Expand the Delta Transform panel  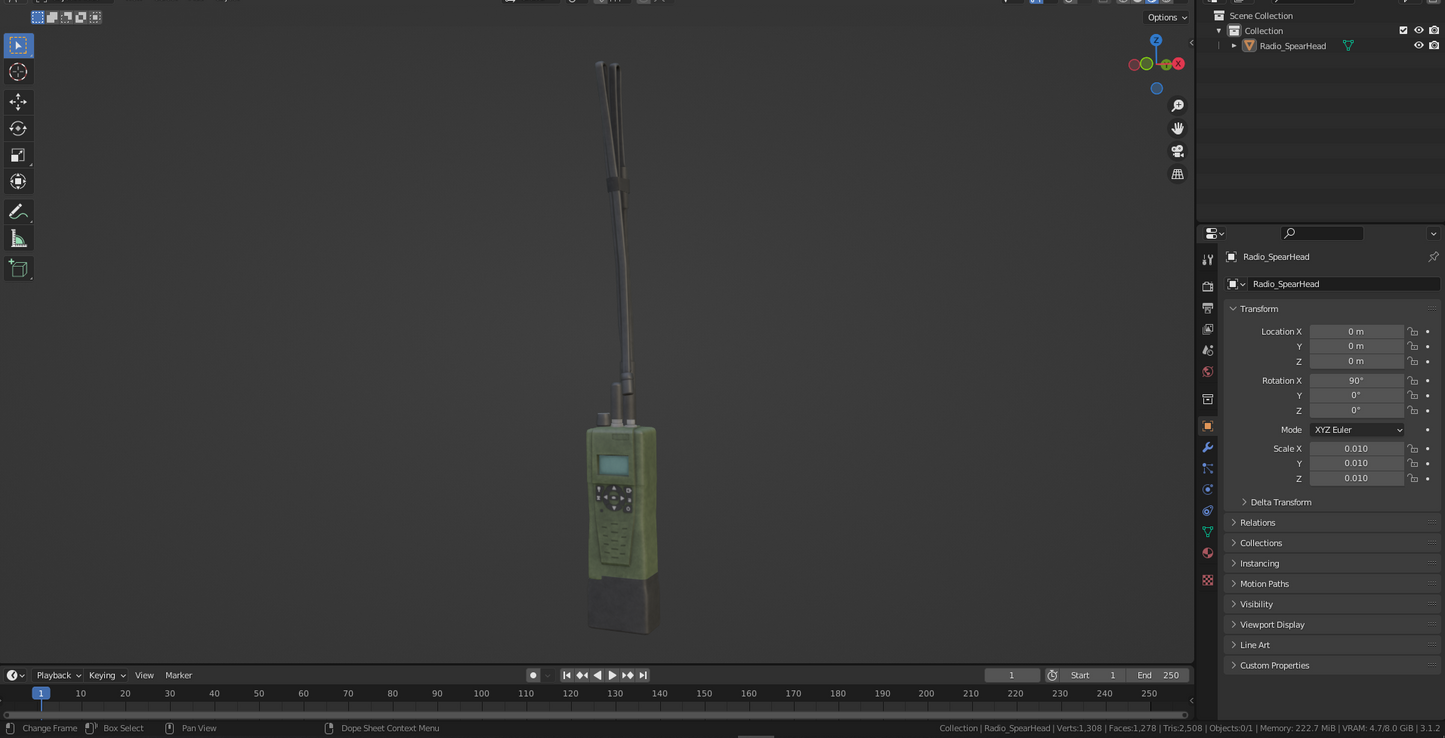tap(1280, 502)
